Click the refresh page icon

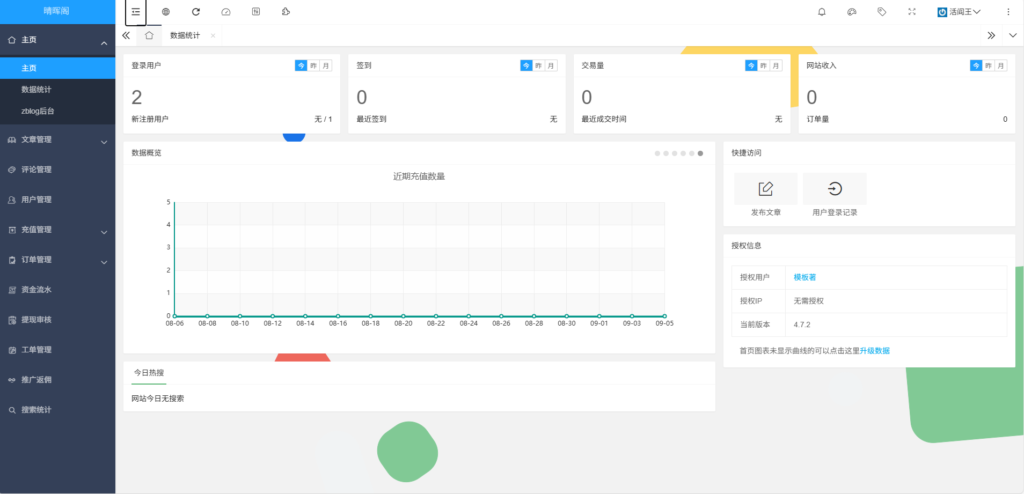tap(196, 12)
